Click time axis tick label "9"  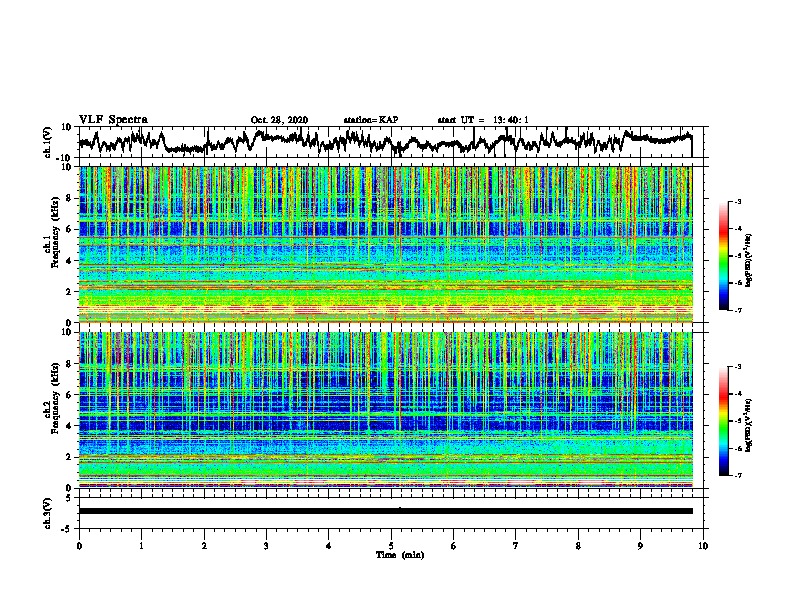tap(640, 546)
